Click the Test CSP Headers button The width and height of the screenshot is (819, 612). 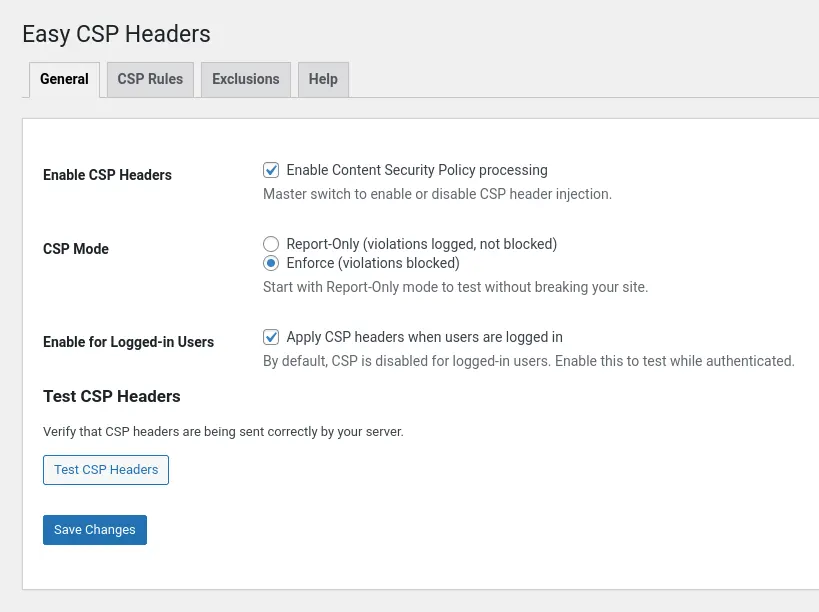106,470
